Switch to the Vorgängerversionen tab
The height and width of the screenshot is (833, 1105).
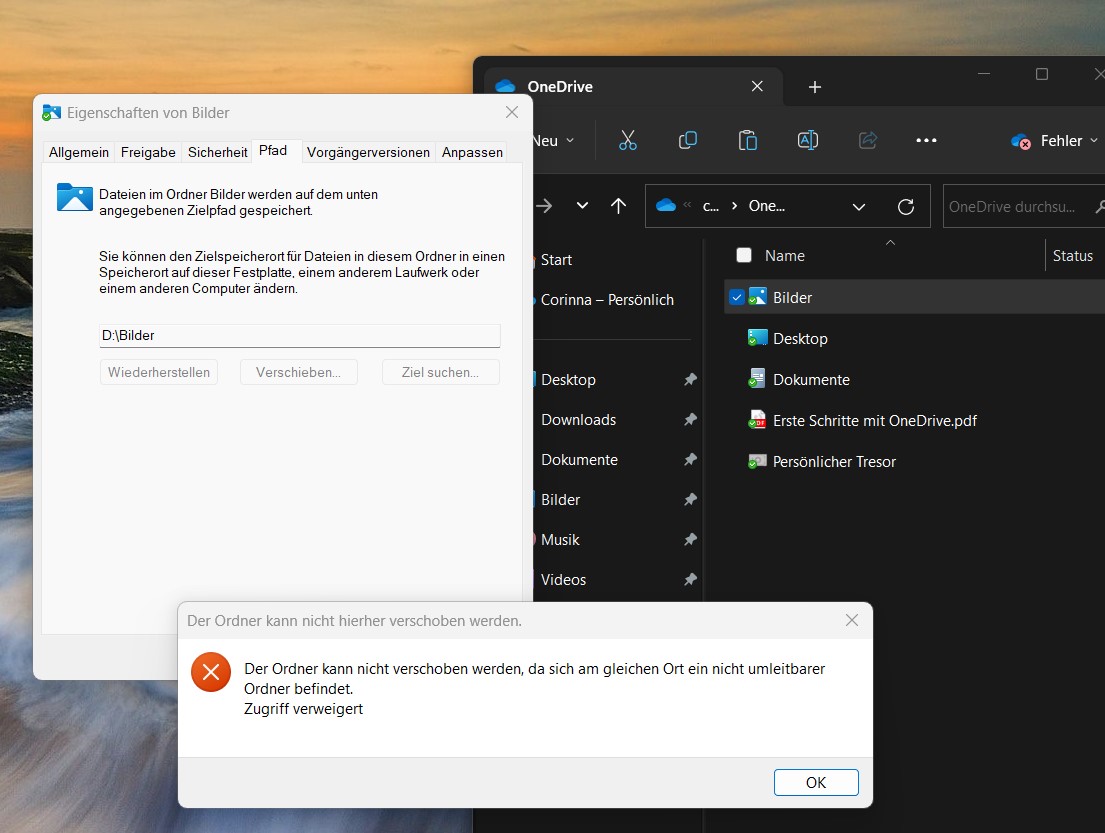(368, 152)
